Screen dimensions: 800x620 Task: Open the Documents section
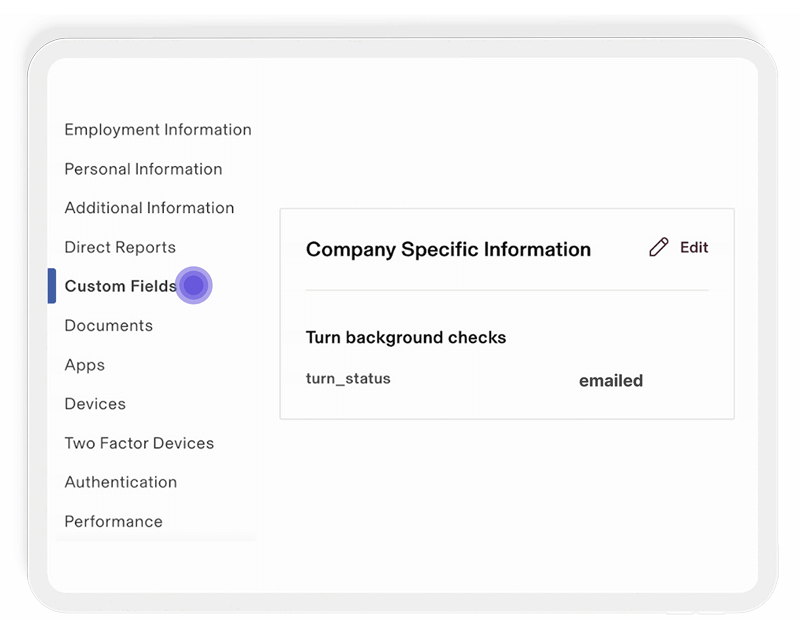click(108, 325)
